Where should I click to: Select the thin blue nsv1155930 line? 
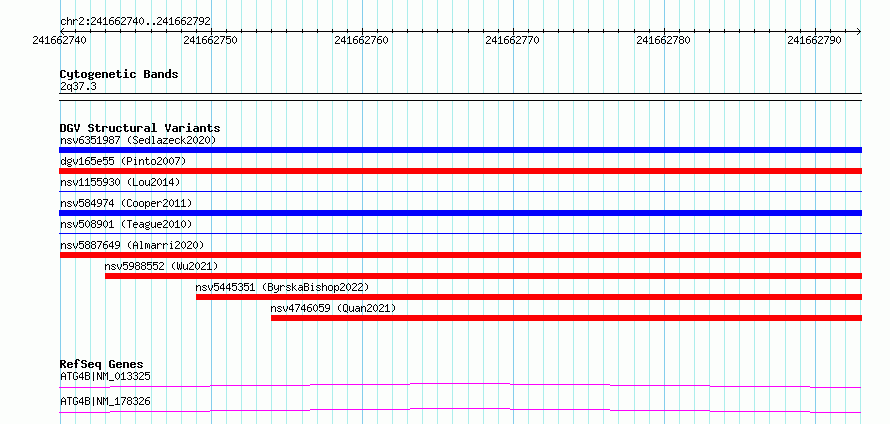pyautogui.click(x=460, y=192)
